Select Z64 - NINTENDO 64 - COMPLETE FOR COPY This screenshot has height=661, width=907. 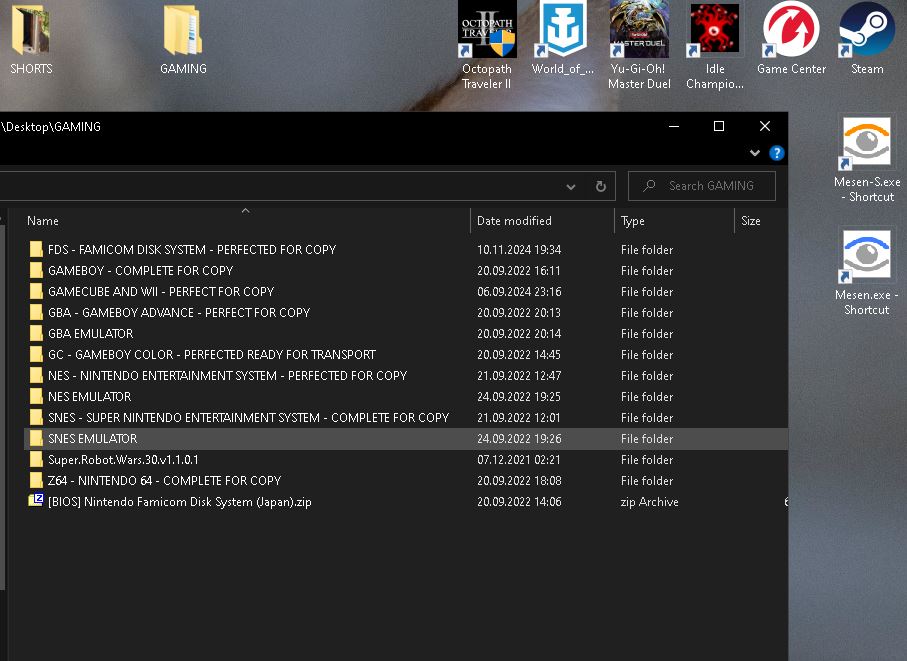pos(164,481)
